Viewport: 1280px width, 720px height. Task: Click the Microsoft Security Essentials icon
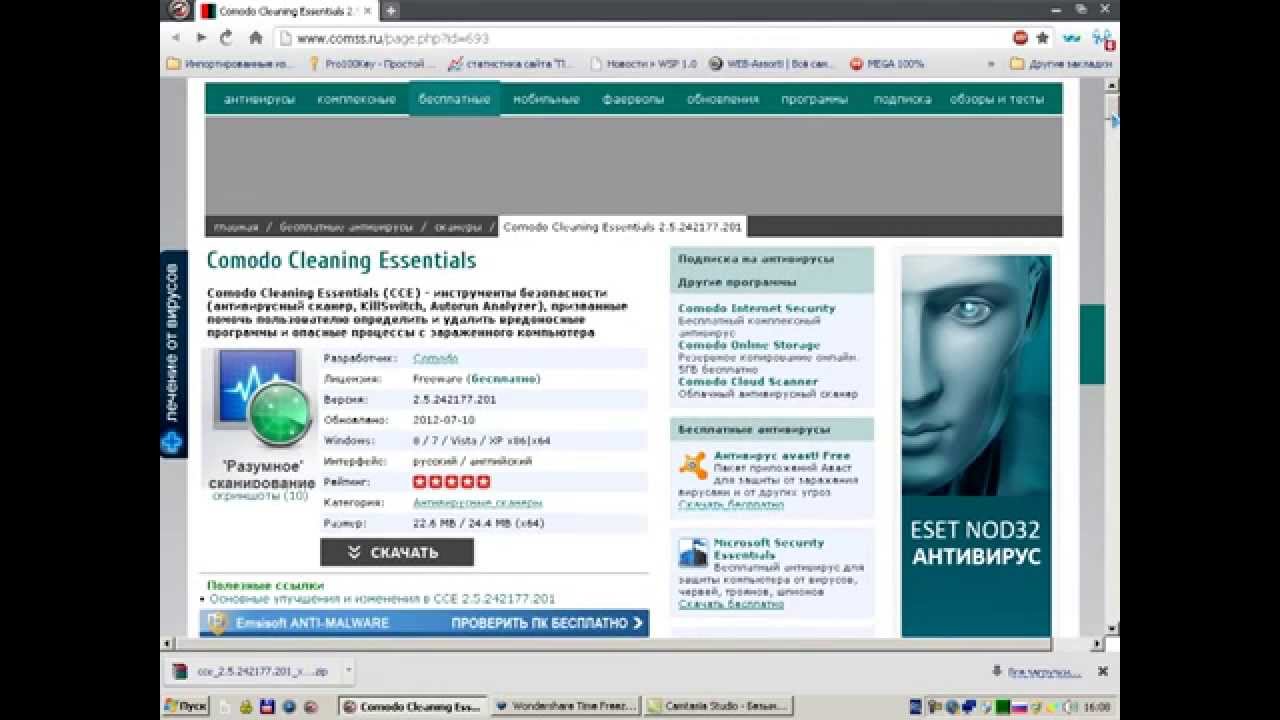pos(693,553)
